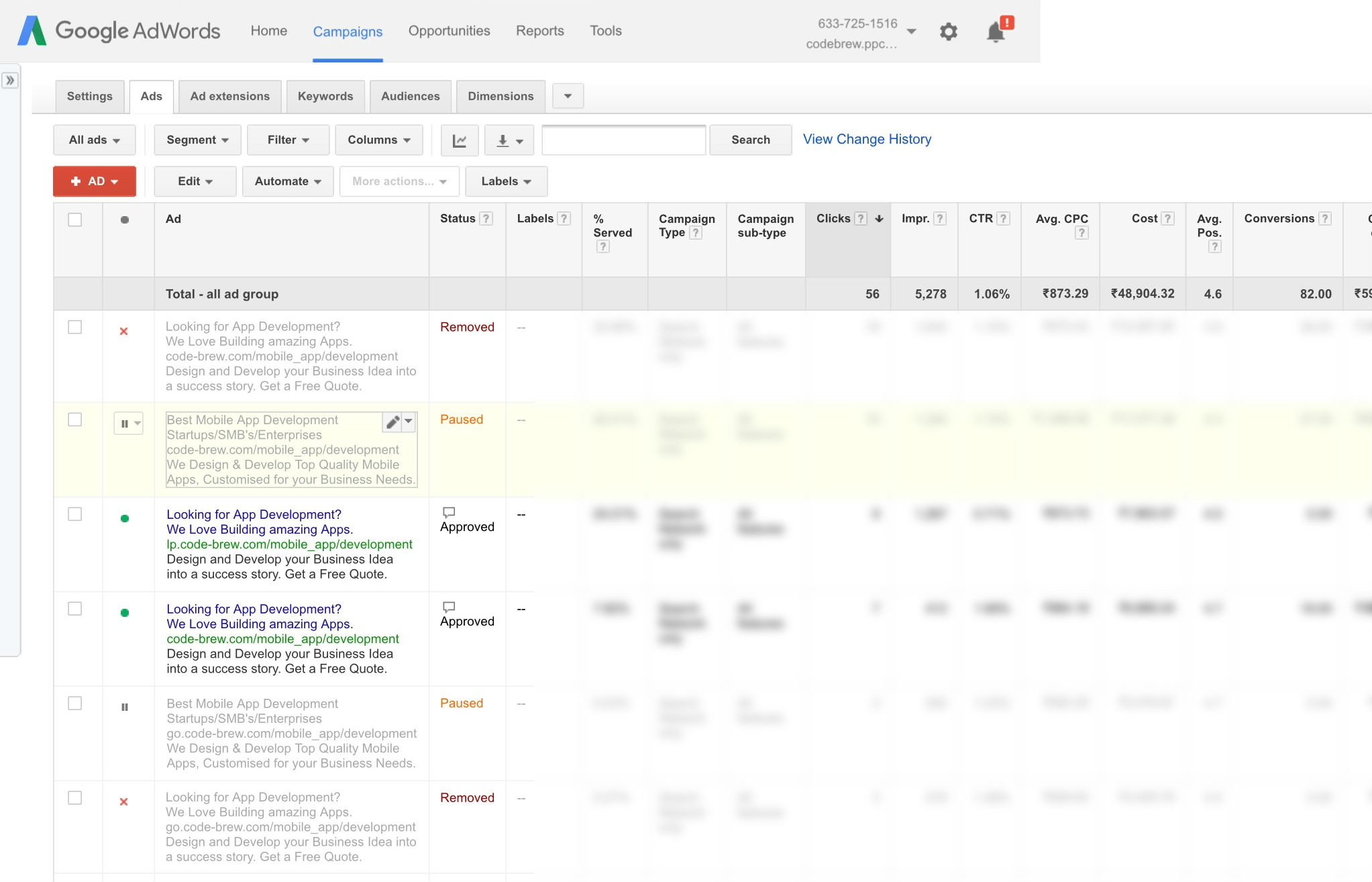Click the red X status of first Removed ad
Viewport: 1372px width, 882px height.
tap(123, 331)
